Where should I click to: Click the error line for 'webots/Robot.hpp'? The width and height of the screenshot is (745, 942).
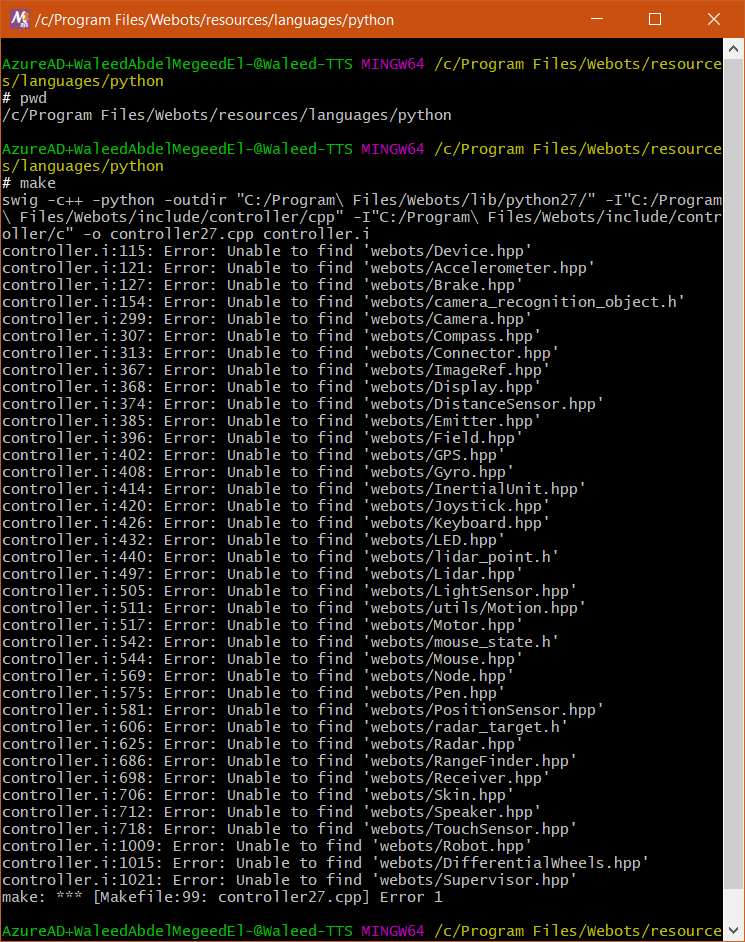267,845
